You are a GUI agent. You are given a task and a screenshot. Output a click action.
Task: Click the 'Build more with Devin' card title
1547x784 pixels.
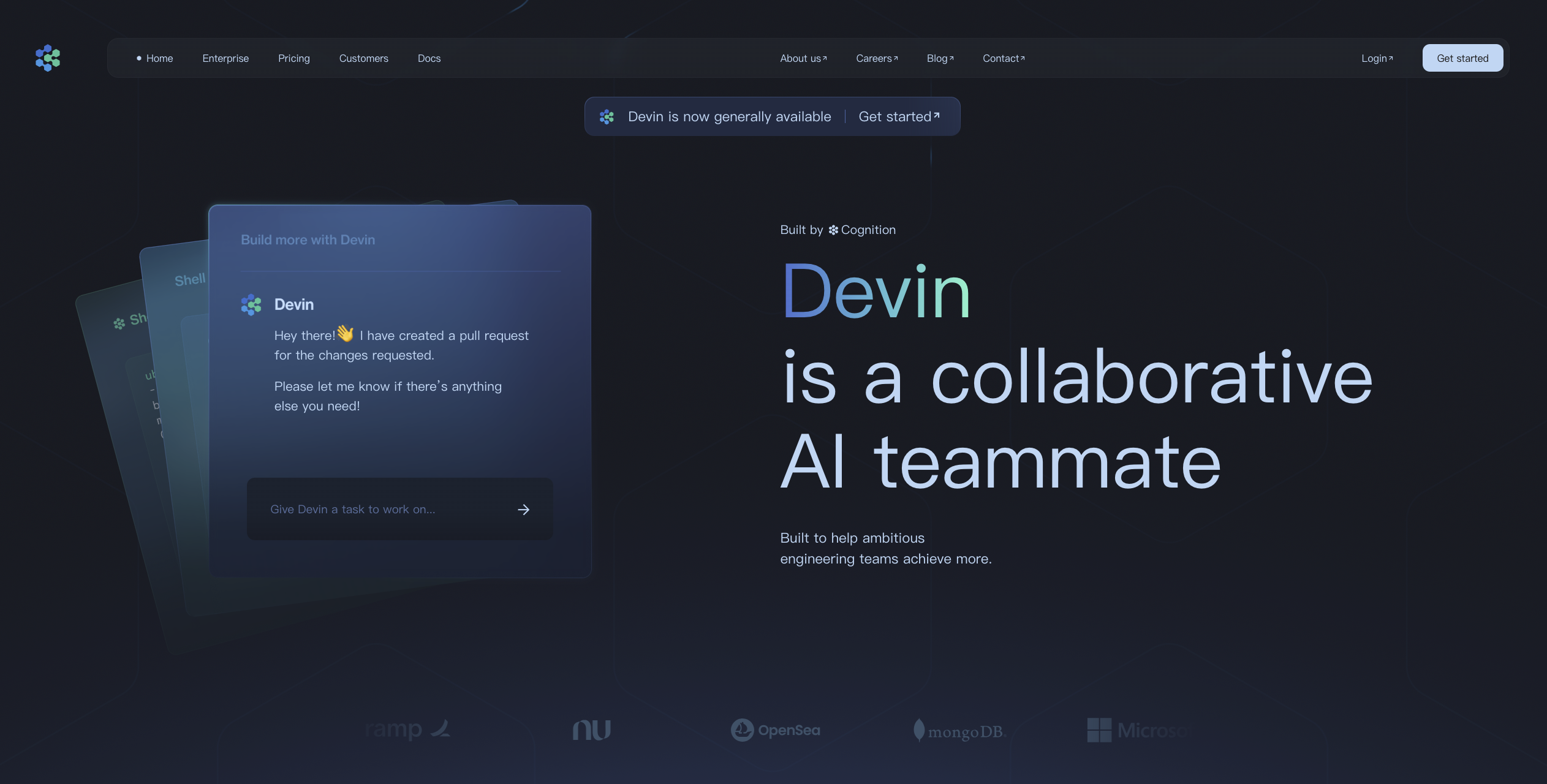(x=308, y=239)
